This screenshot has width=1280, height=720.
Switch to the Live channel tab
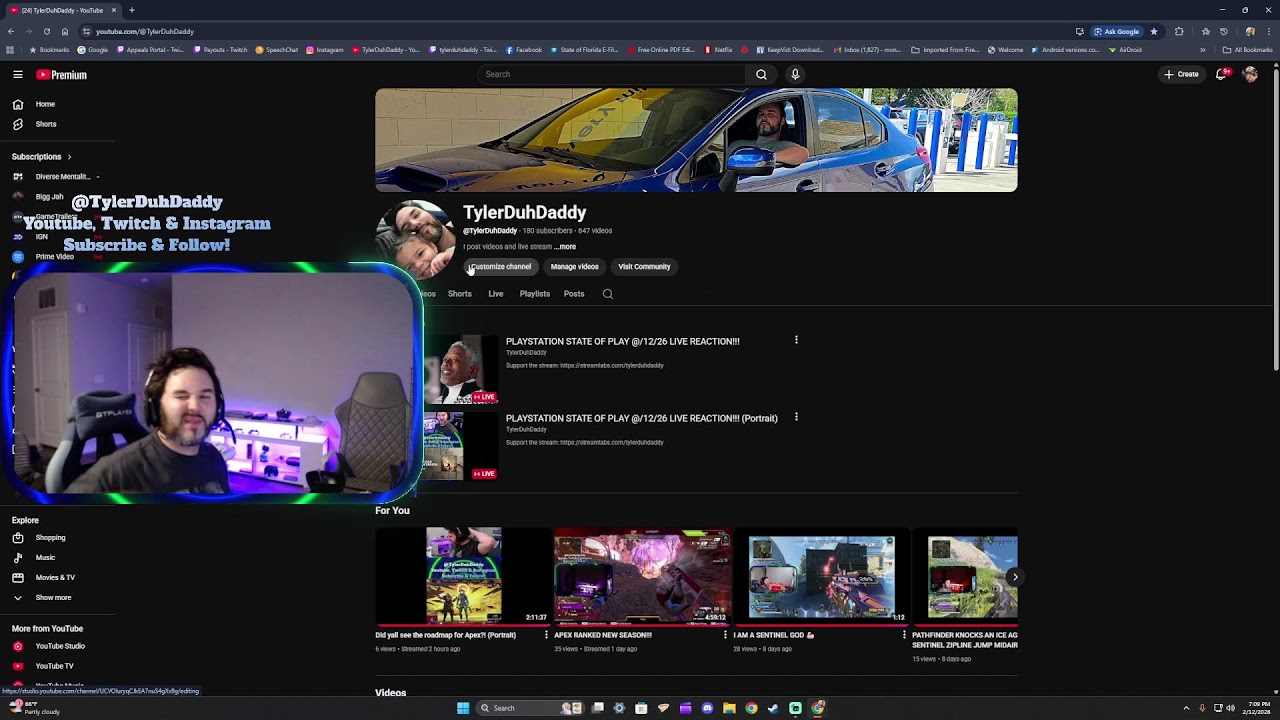[495, 294]
